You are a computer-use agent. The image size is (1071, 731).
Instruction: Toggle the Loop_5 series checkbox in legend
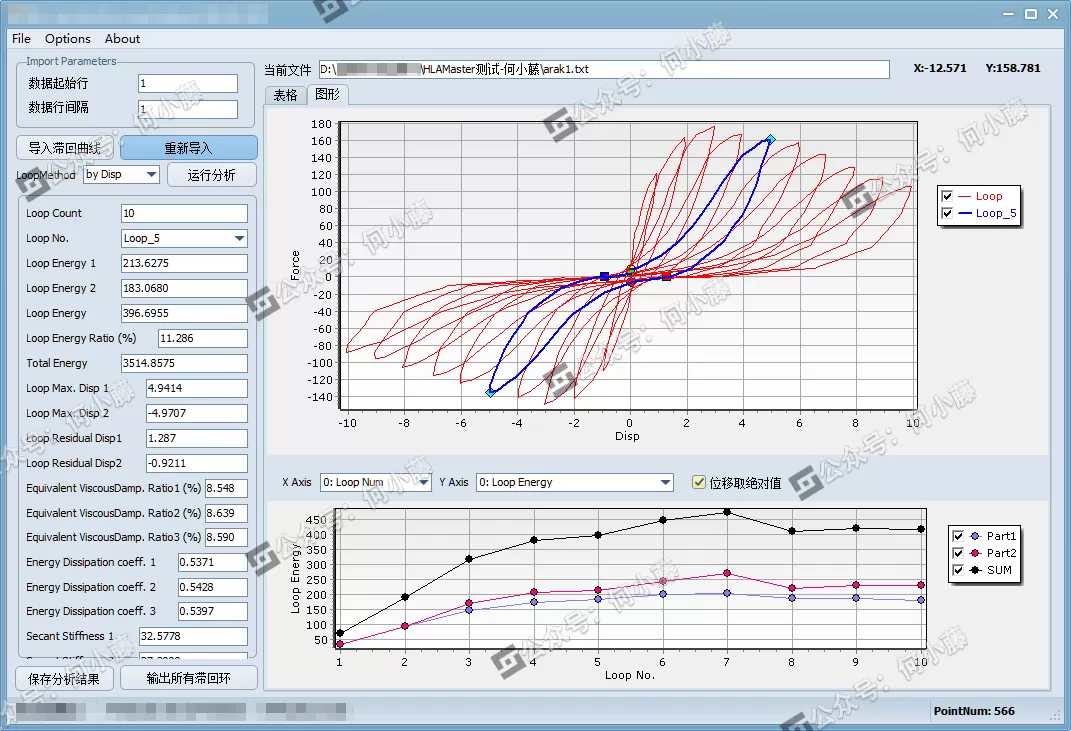947,214
